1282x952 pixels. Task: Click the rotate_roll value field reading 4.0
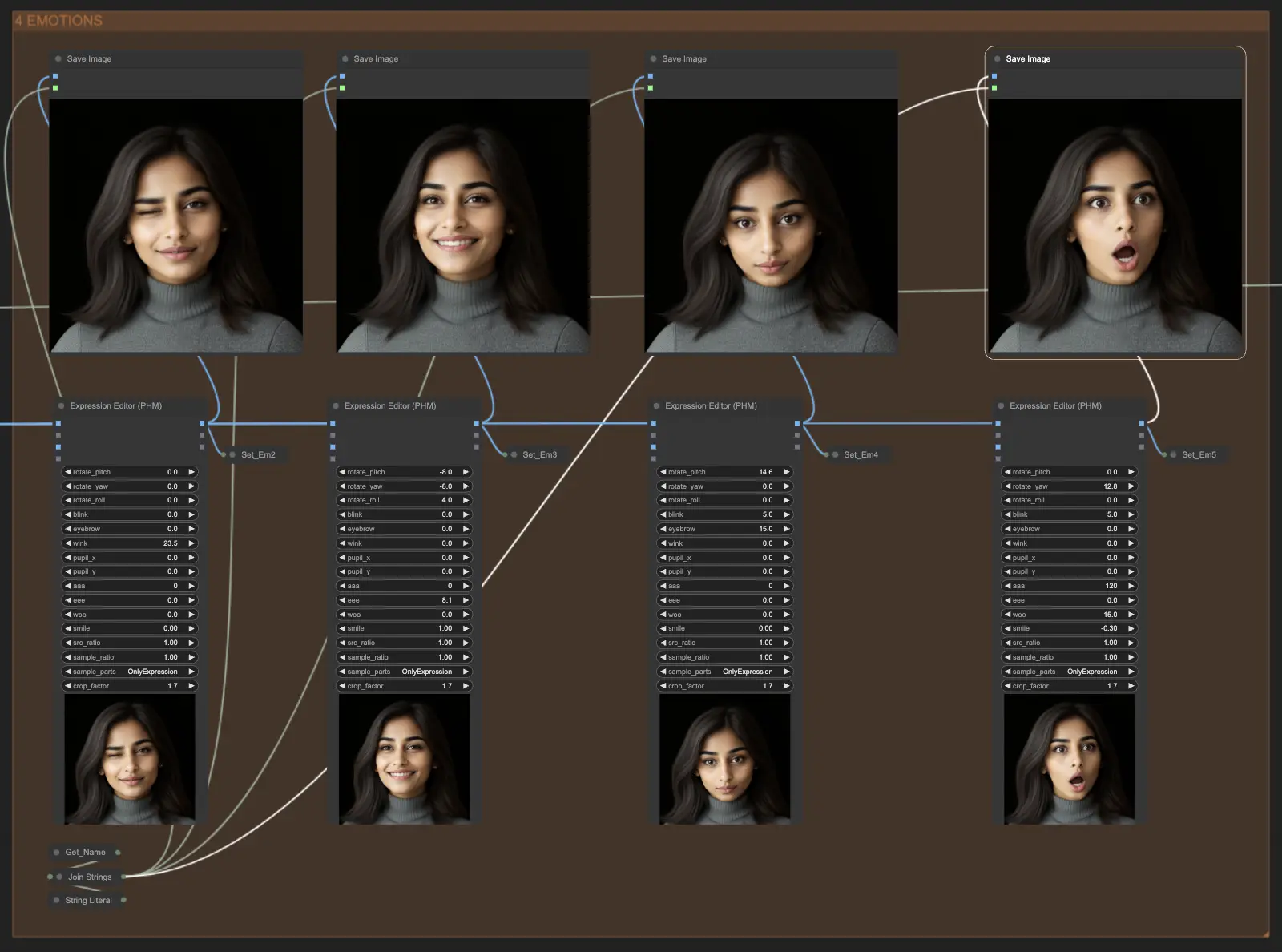click(x=404, y=500)
